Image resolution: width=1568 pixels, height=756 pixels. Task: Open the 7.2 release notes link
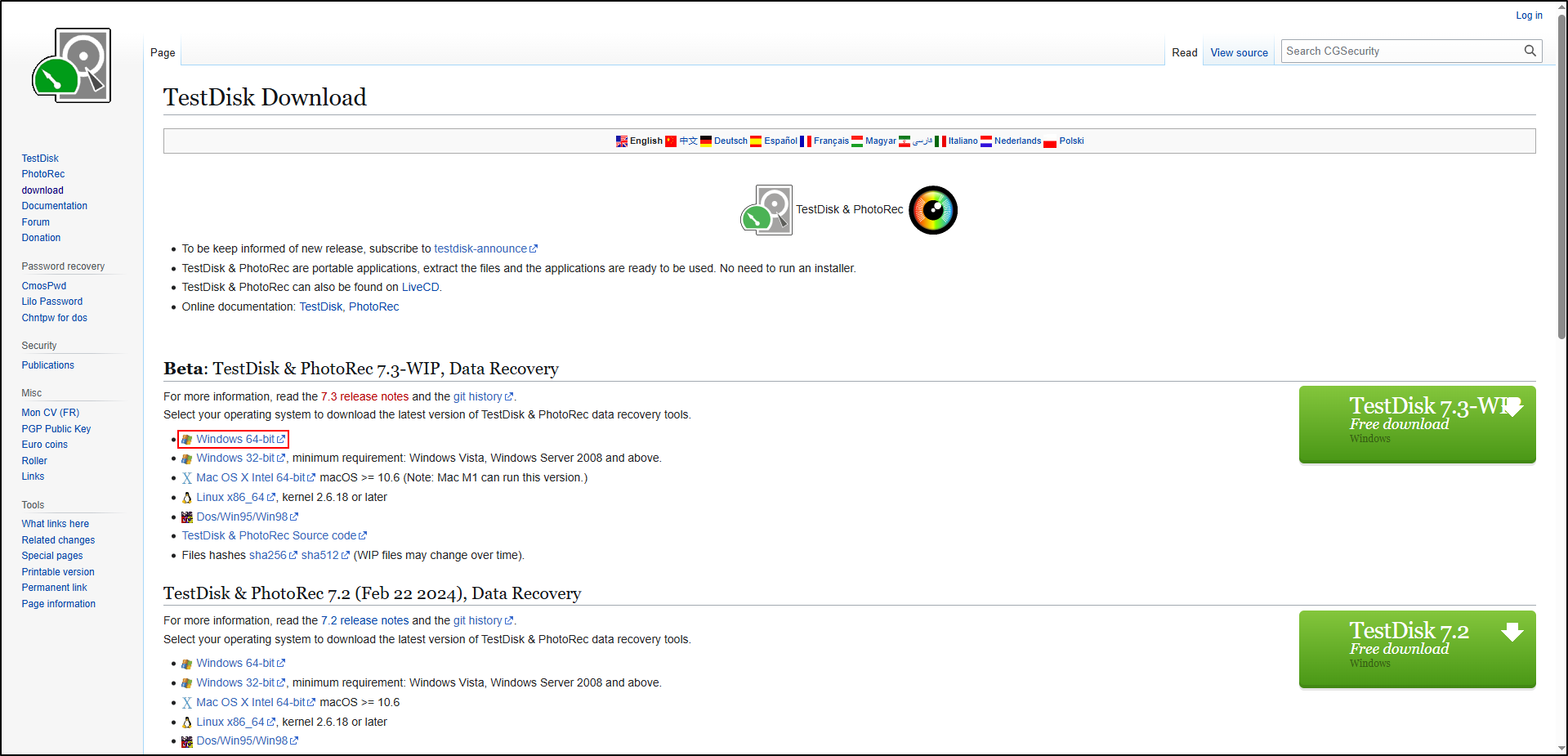pos(364,620)
